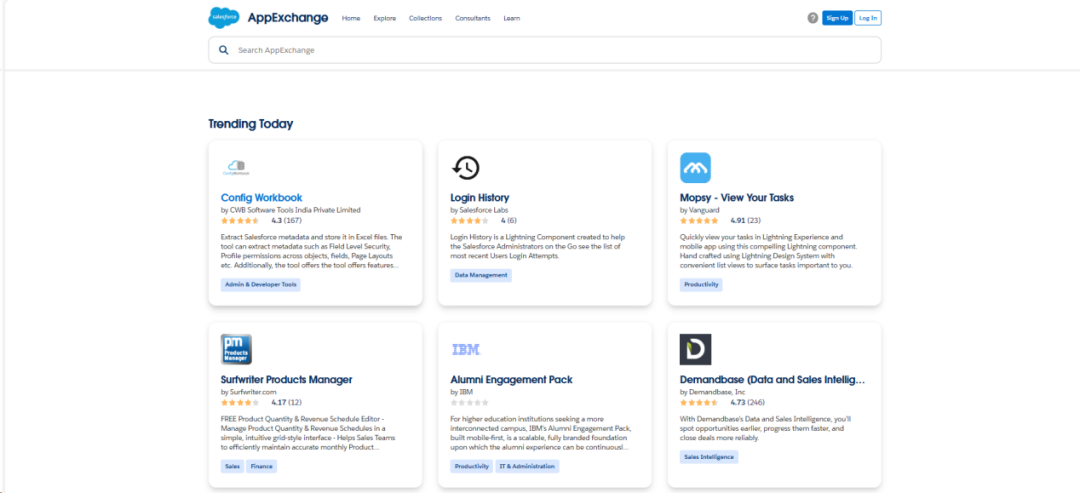Click the Surfwriter Products Manager logo
This screenshot has width=1080, height=493.
click(x=236, y=349)
